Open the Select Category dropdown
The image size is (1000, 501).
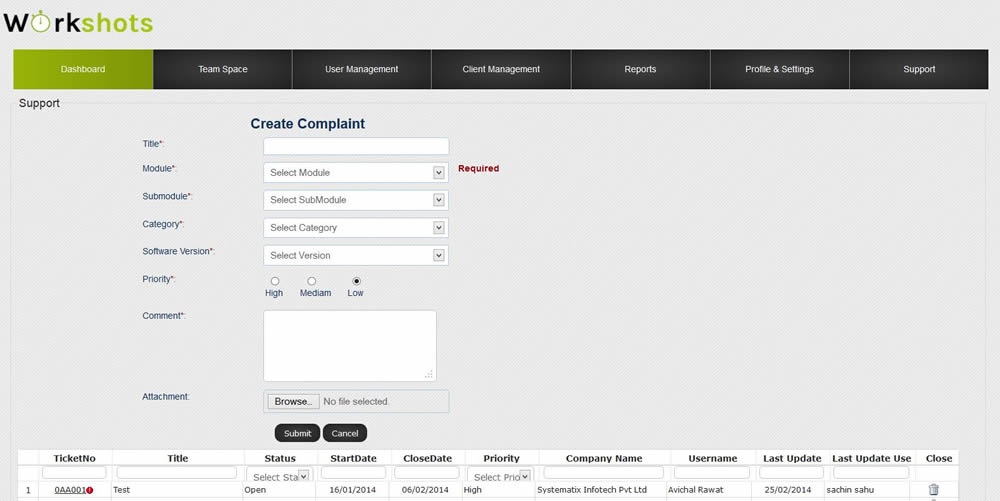pyautogui.click(x=355, y=228)
